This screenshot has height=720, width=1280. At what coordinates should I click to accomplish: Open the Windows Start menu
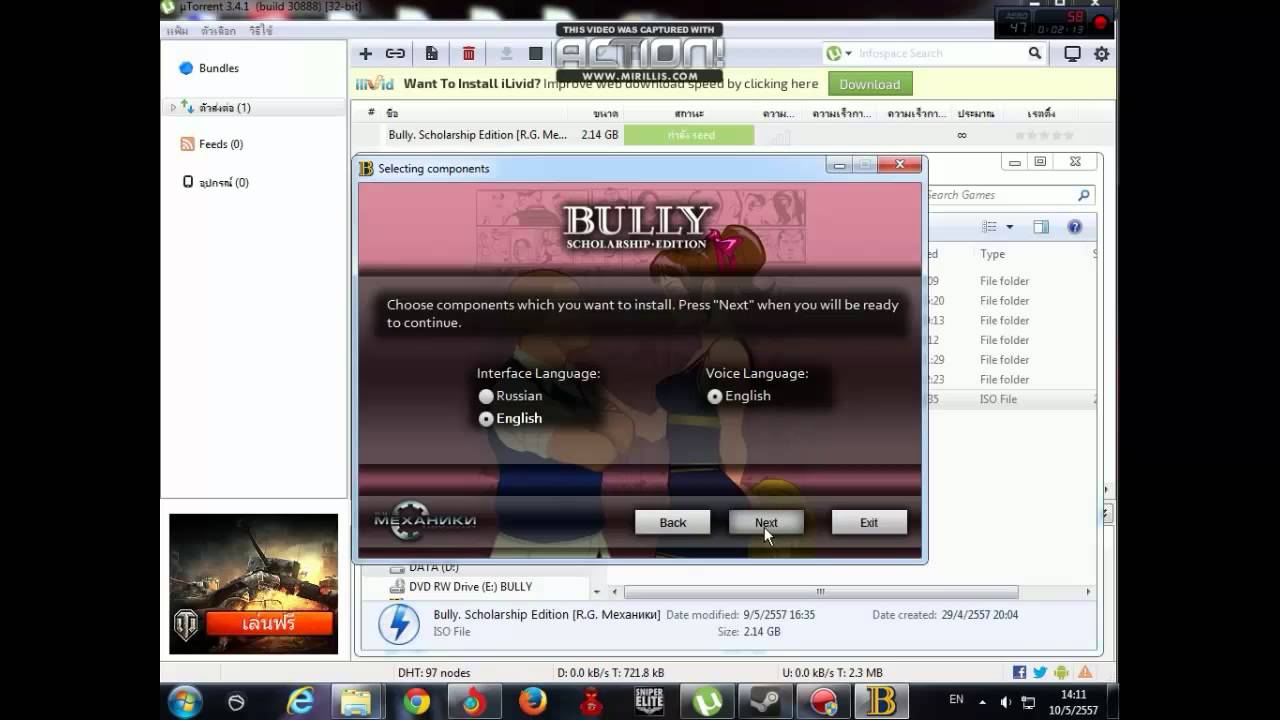pos(185,702)
